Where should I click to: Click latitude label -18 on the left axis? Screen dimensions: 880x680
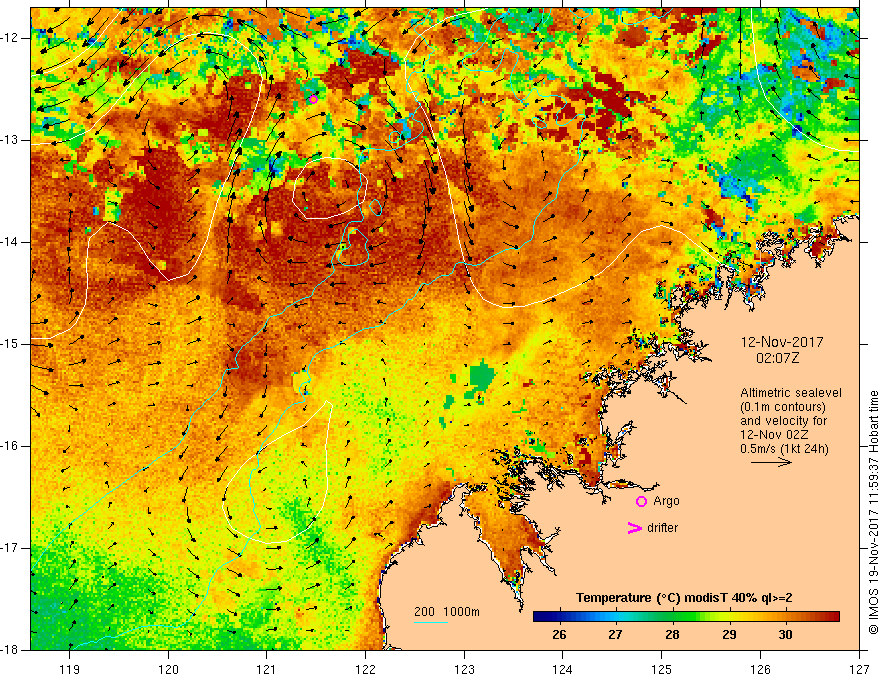click(x=10, y=650)
